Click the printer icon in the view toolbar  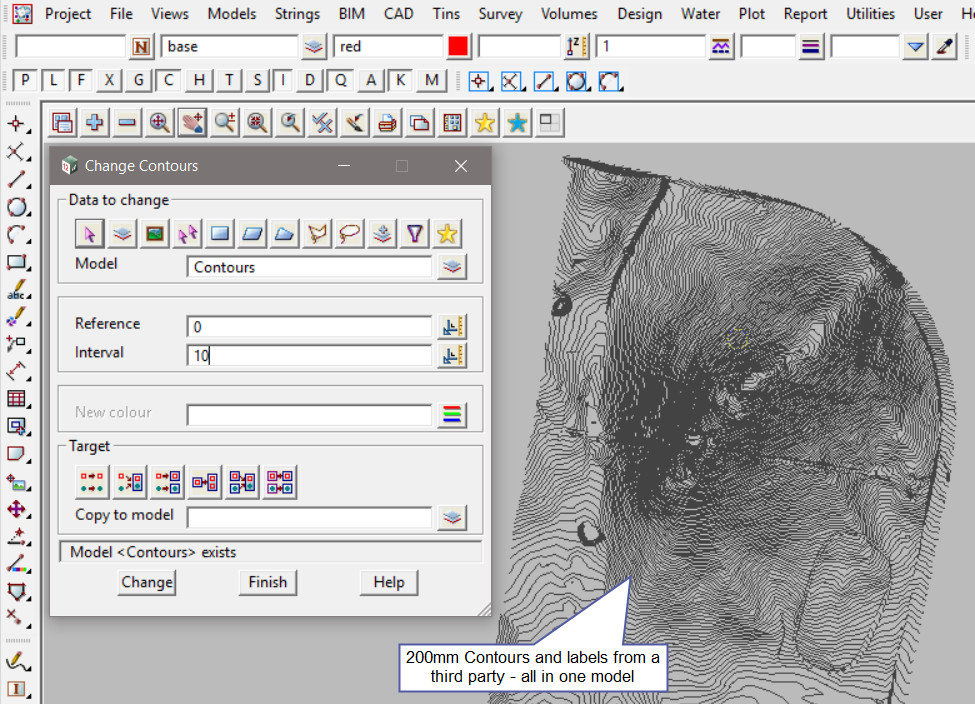(387, 122)
